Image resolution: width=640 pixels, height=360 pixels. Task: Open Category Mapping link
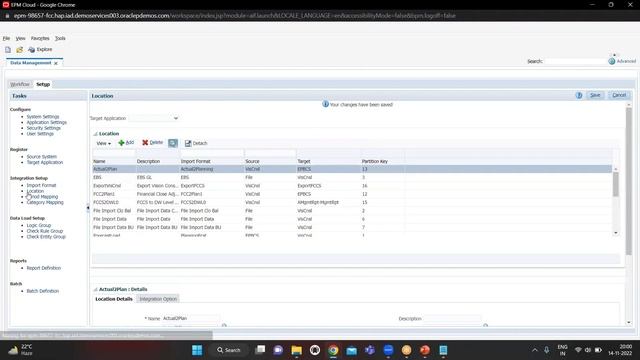45,202
